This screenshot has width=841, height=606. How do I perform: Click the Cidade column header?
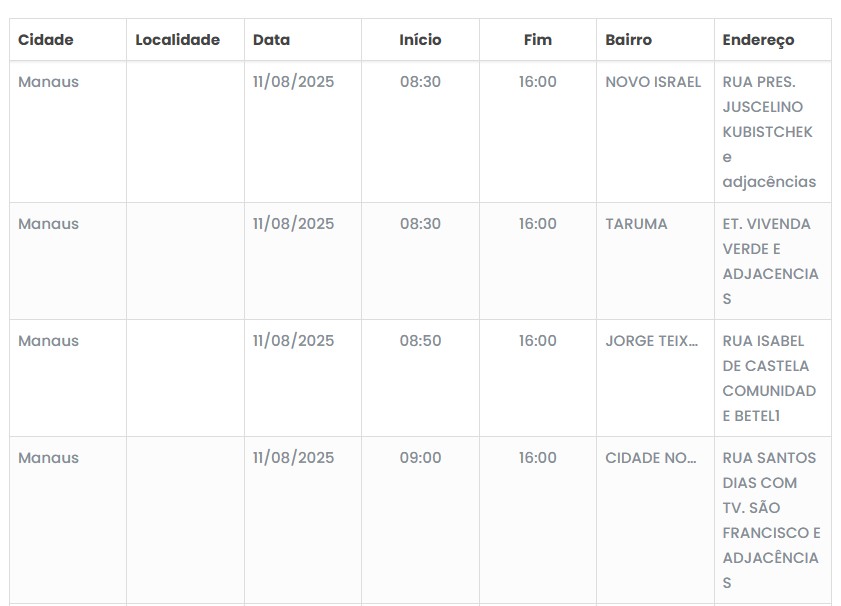pyautogui.click(x=46, y=40)
